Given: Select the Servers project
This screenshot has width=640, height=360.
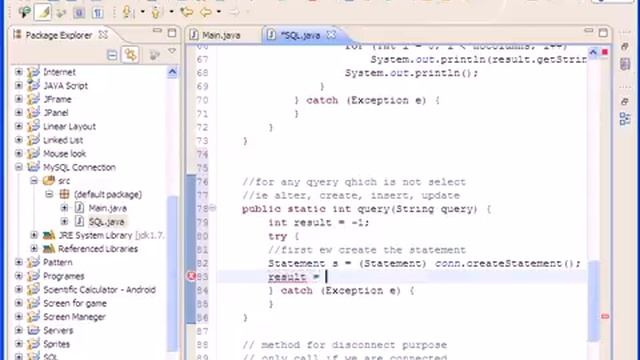Looking at the screenshot, I should coord(58,330).
